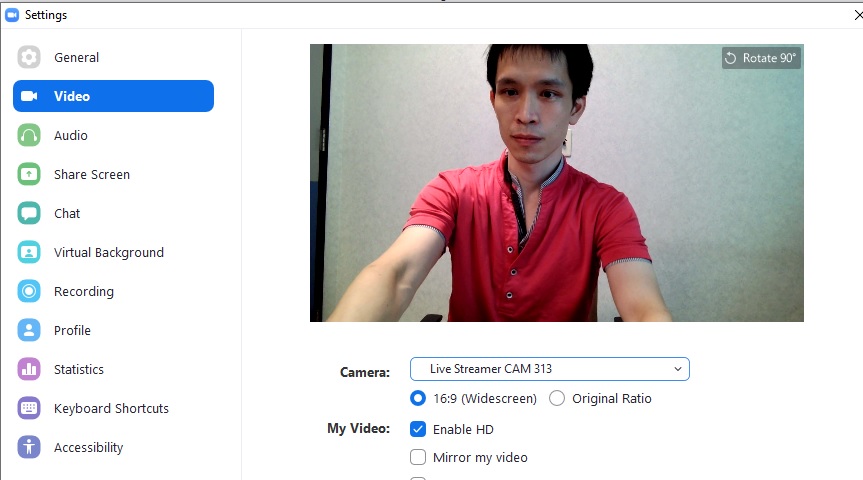
Task: Click the General gear icon
Action: tap(29, 57)
